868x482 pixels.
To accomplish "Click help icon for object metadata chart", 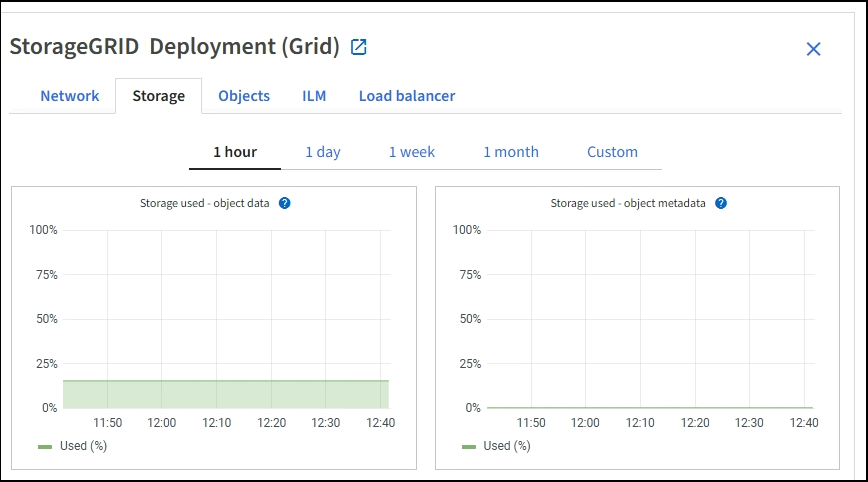I will pyautogui.click(x=721, y=203).
